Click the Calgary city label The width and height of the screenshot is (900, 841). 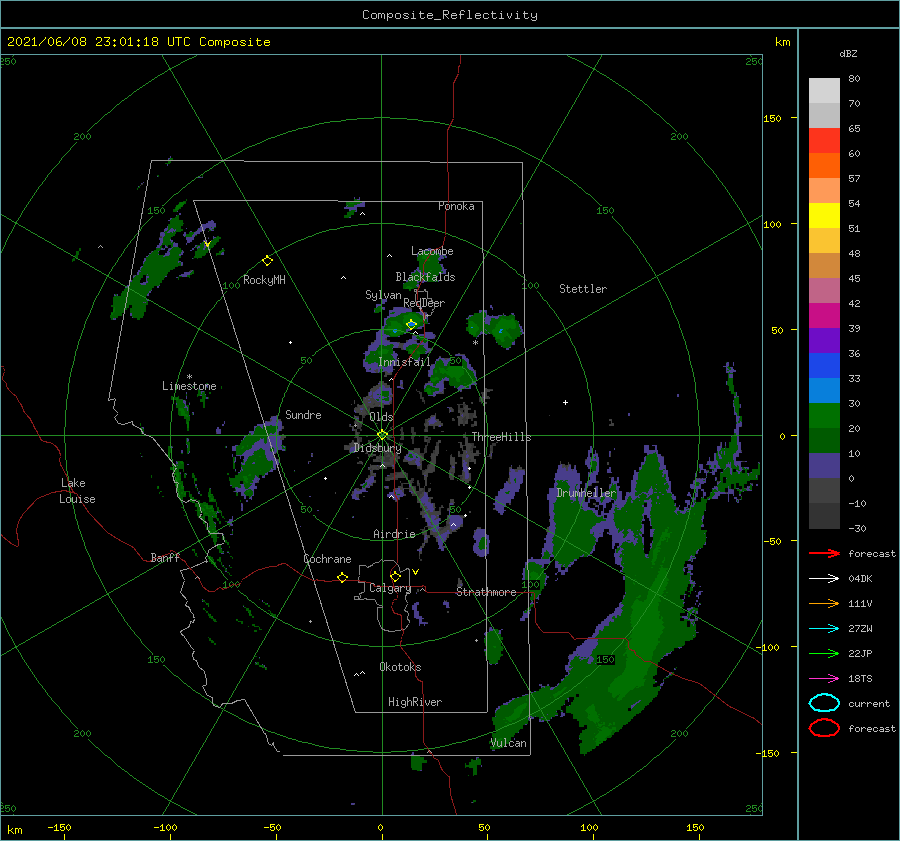coord(390,588)
